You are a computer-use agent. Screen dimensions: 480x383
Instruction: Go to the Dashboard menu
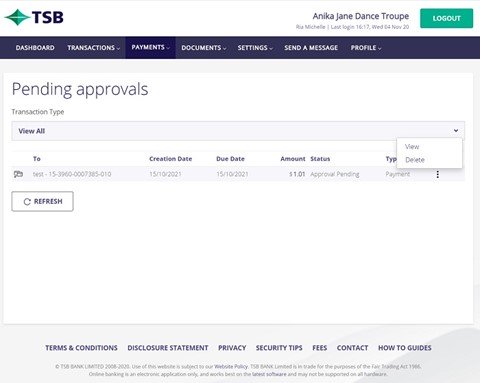[35, 48]
